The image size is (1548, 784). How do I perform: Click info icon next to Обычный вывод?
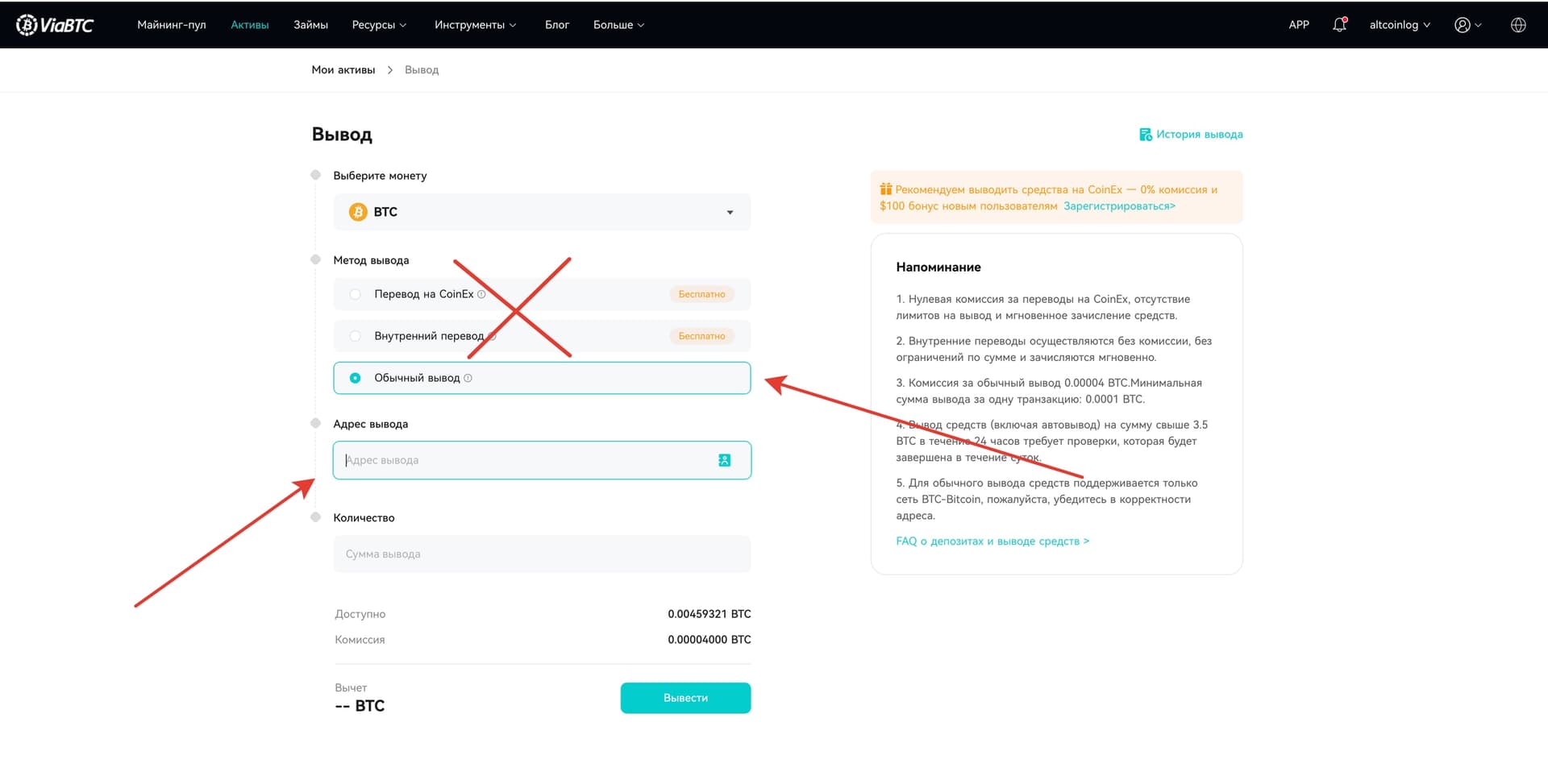click(x=468, y=378)
